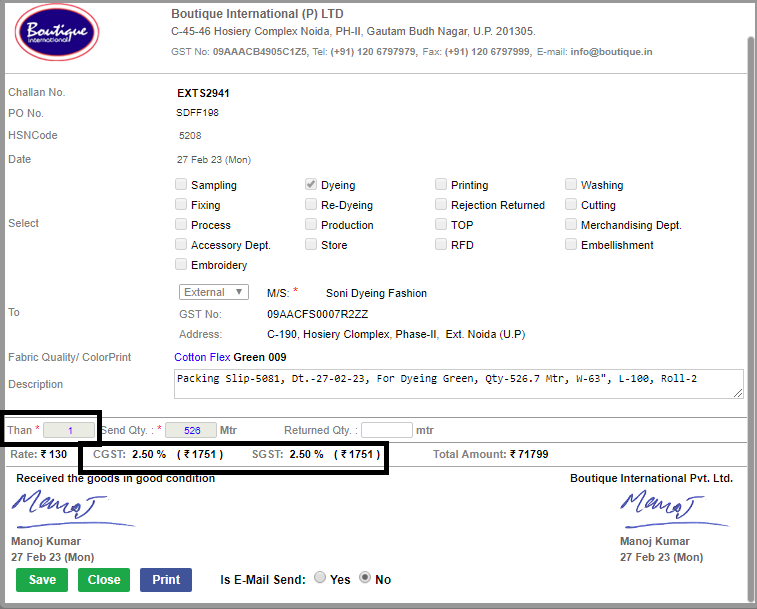Click company GST No 09AAACB4905C1Z5
Viewport: 757px width, 609px height.
click(260, 52)
